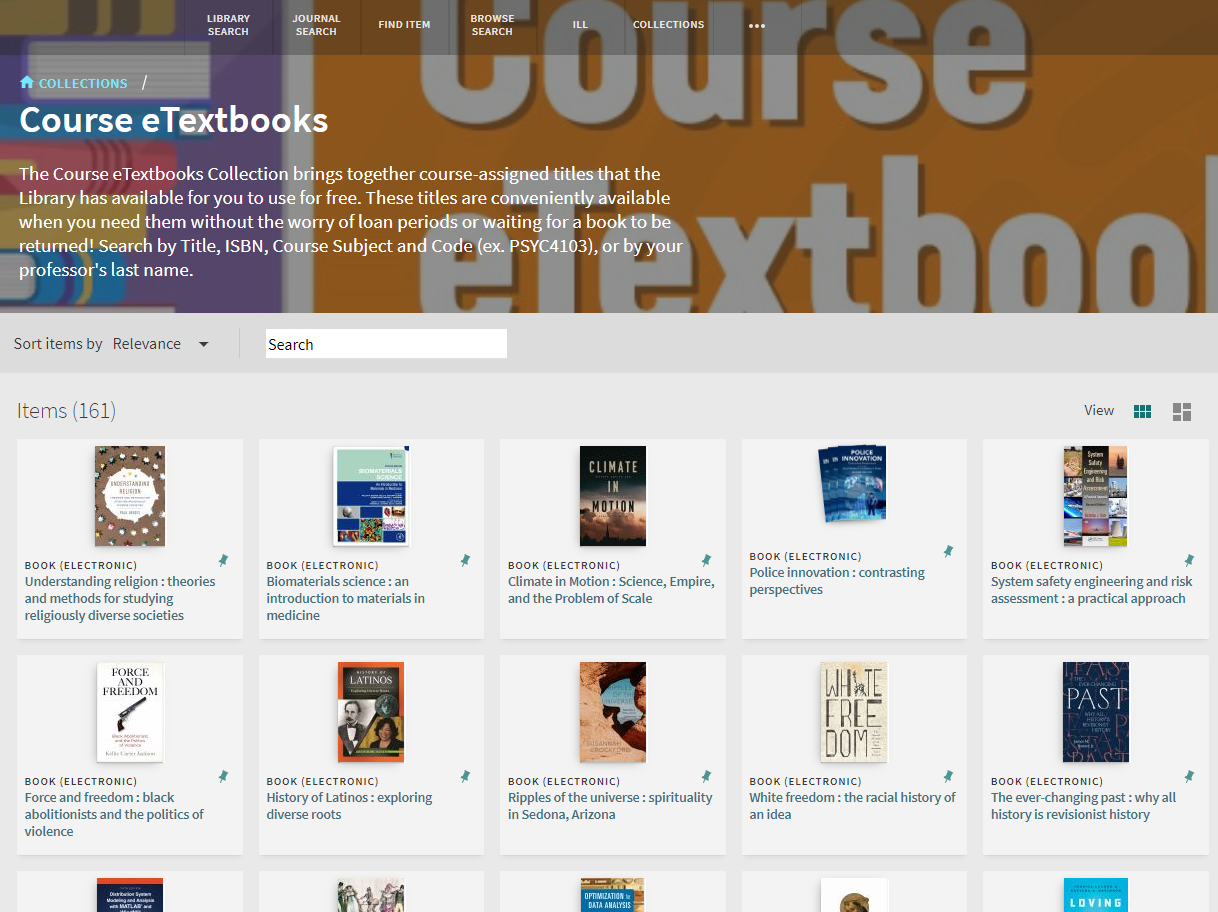Screen dimensions: 1218x912
Task: Expand the ellipsis navigation menu
Action: (756, 27)
